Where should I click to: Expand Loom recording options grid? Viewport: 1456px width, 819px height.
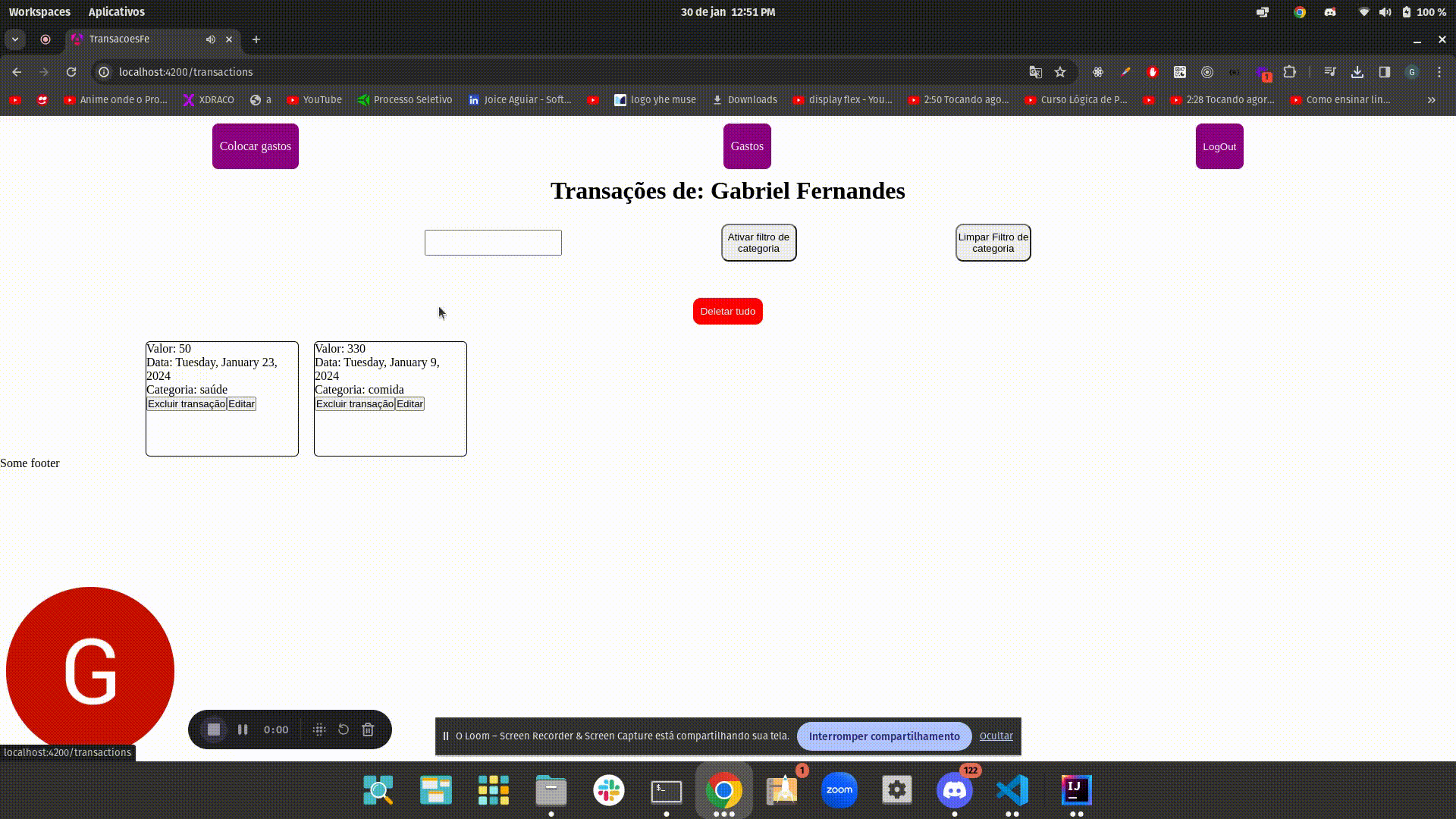[x=318, y=729]
